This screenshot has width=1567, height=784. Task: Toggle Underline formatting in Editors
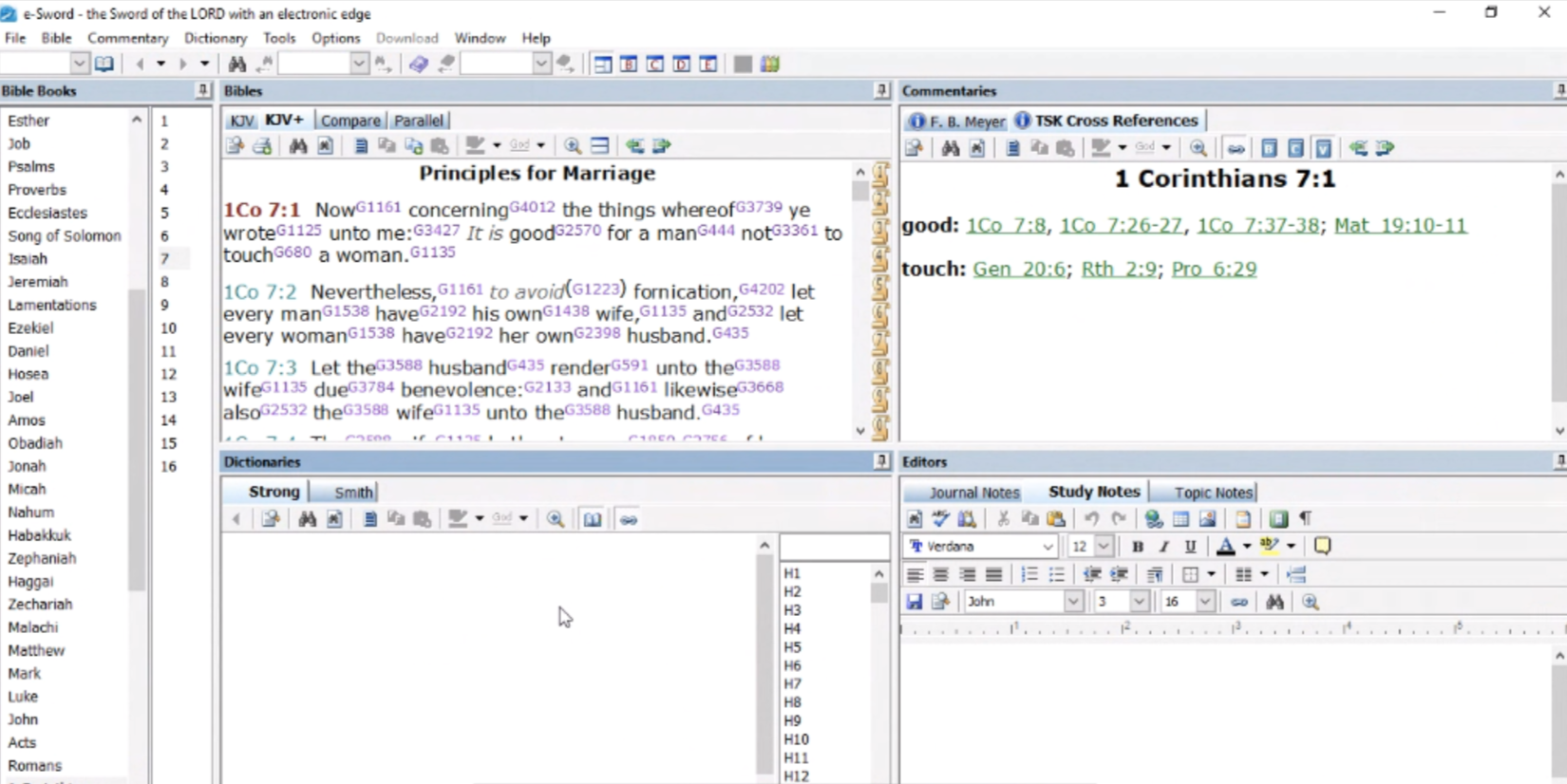coord(1190,546)
